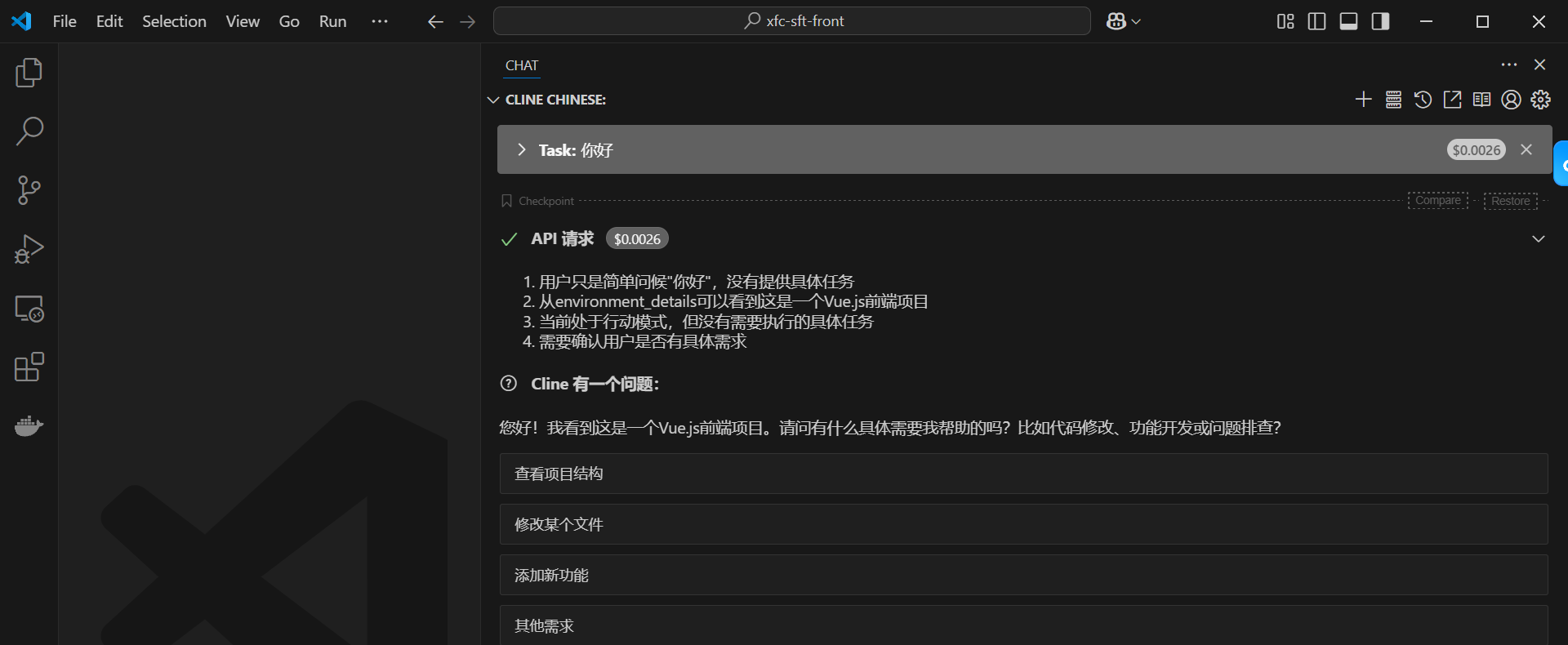Toggle the secondary side bar layout
Image resolution: width=1568 pixels, height=645 pixels.
[x=1380, y=21]
